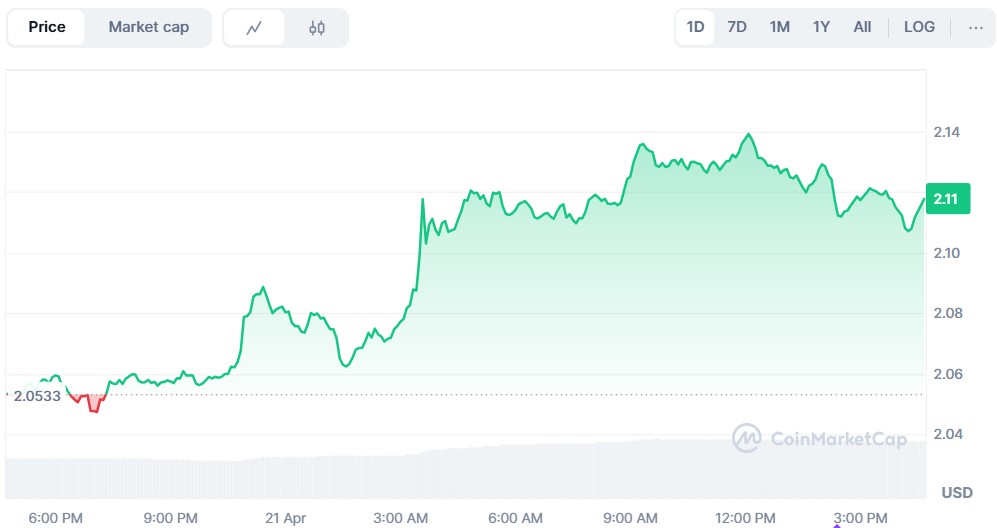
Task: Switch to the 1M time range
Action: pos(780,28)
